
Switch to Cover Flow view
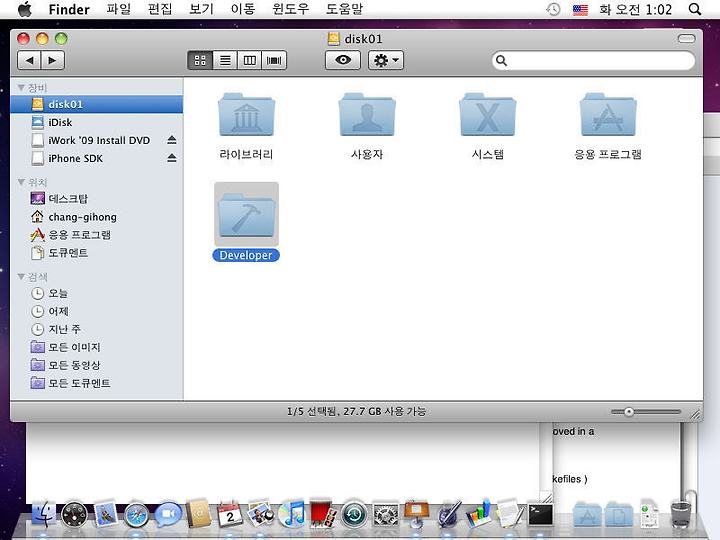[x=274, y=60]
